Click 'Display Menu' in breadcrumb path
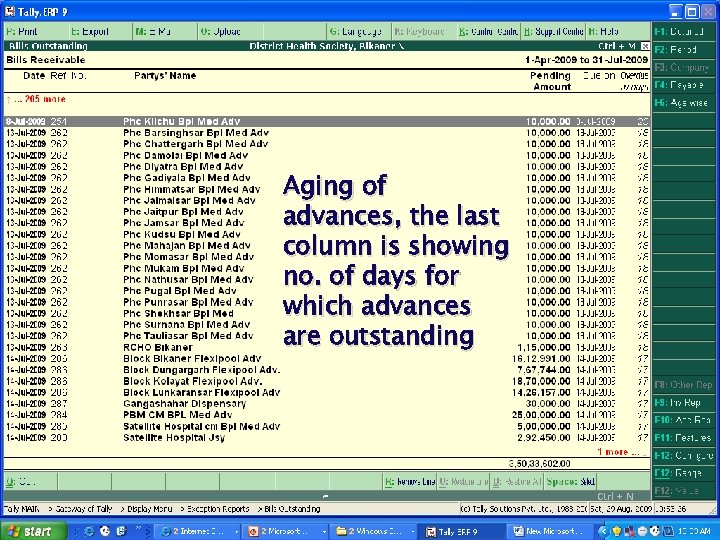 [150, 509]
